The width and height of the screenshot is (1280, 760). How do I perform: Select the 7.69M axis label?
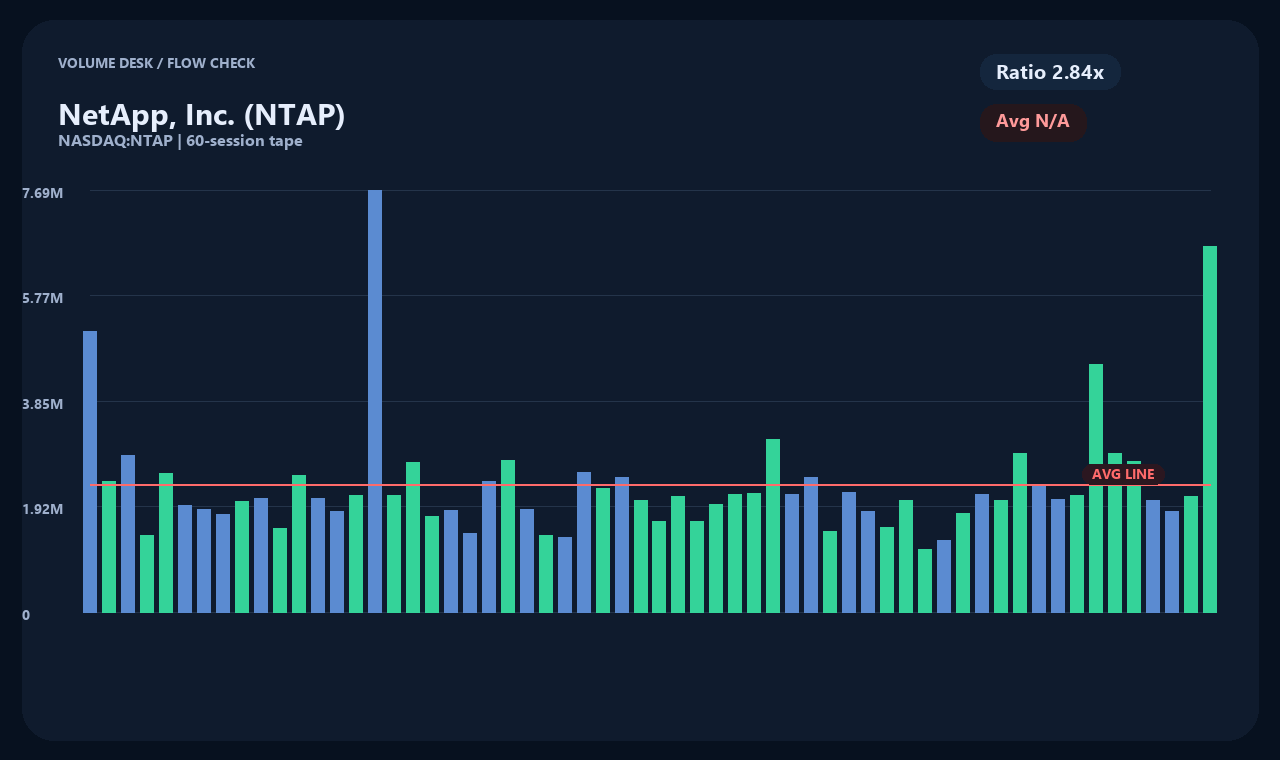coord(42,192)
